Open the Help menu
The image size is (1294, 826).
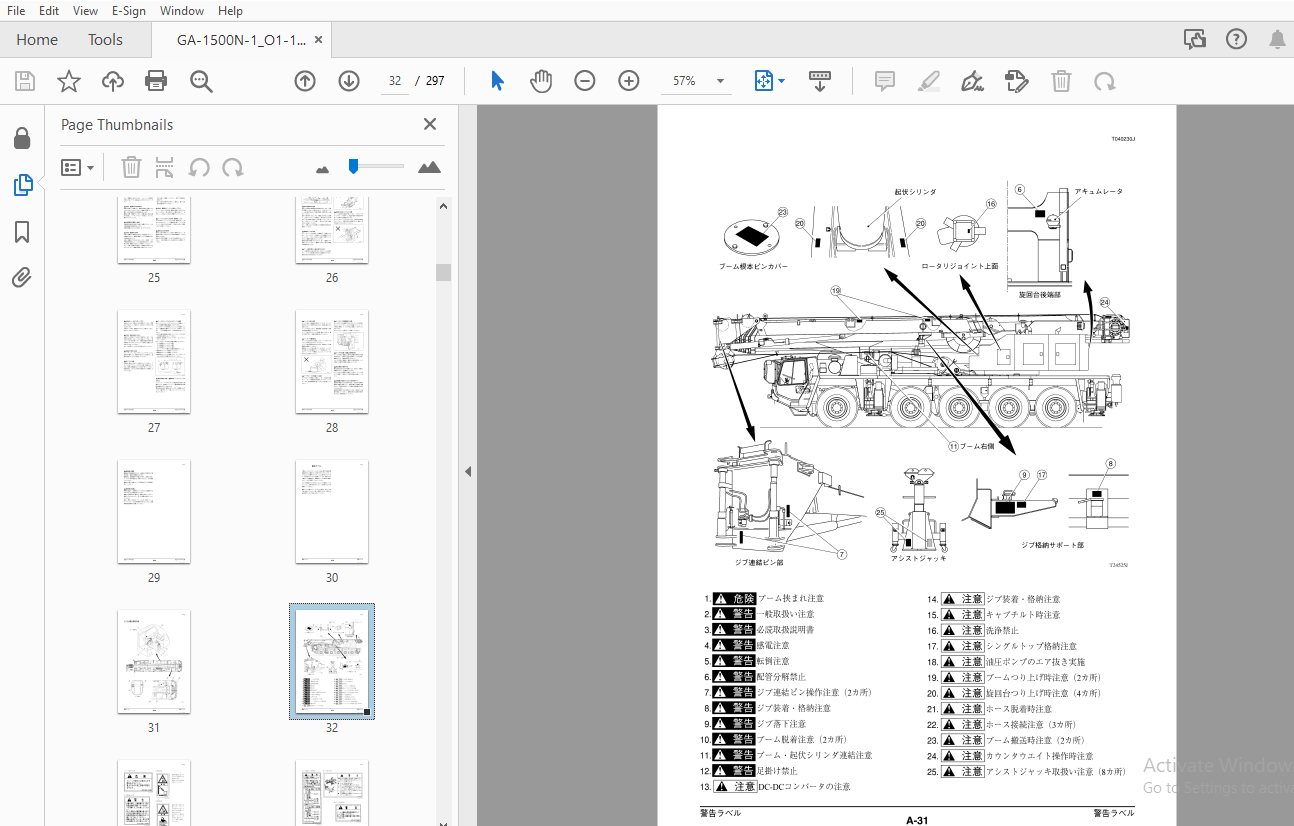point(230,11)
